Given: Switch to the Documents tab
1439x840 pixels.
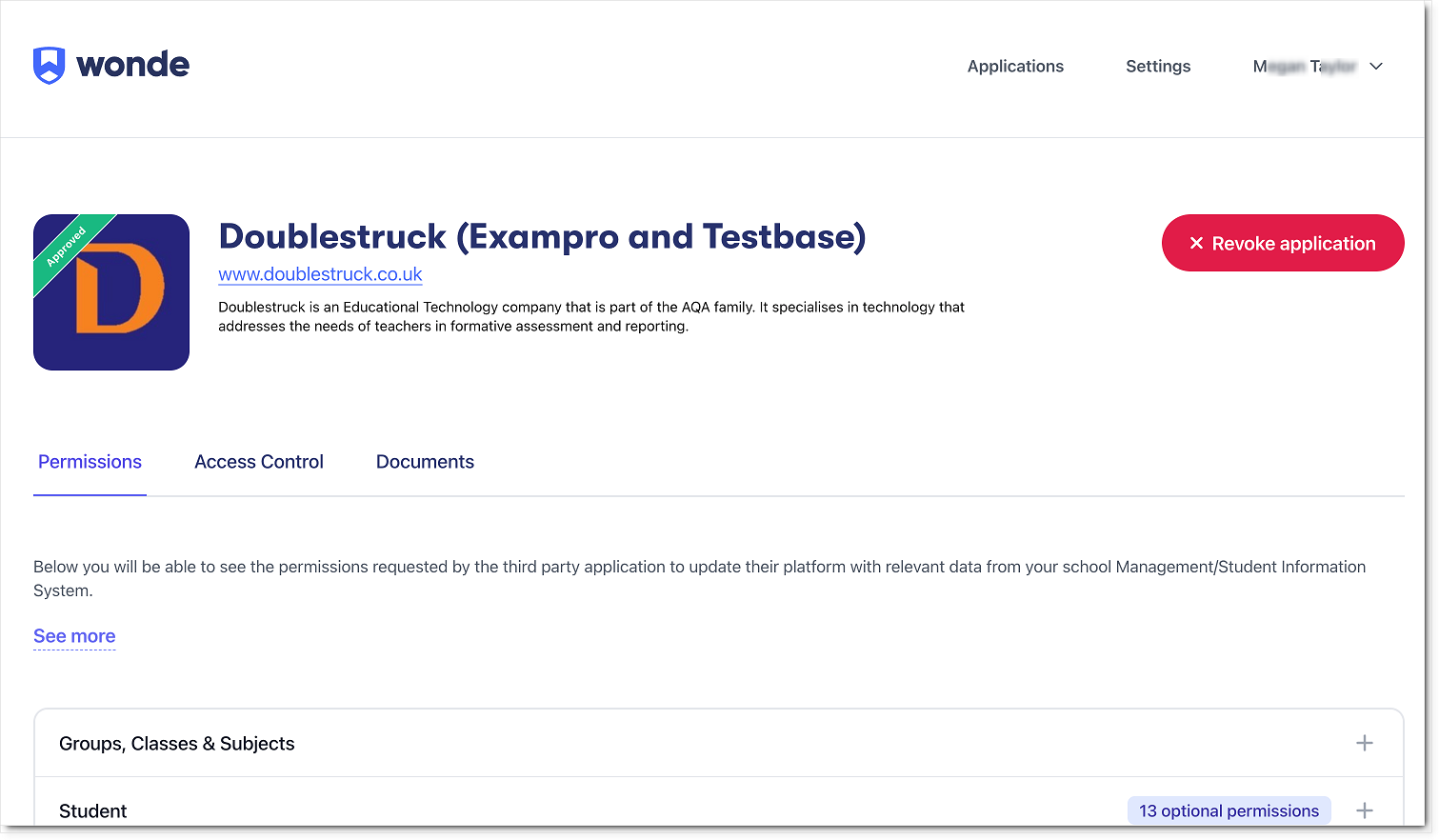Looking at the screenshot, I should (425, 462).
